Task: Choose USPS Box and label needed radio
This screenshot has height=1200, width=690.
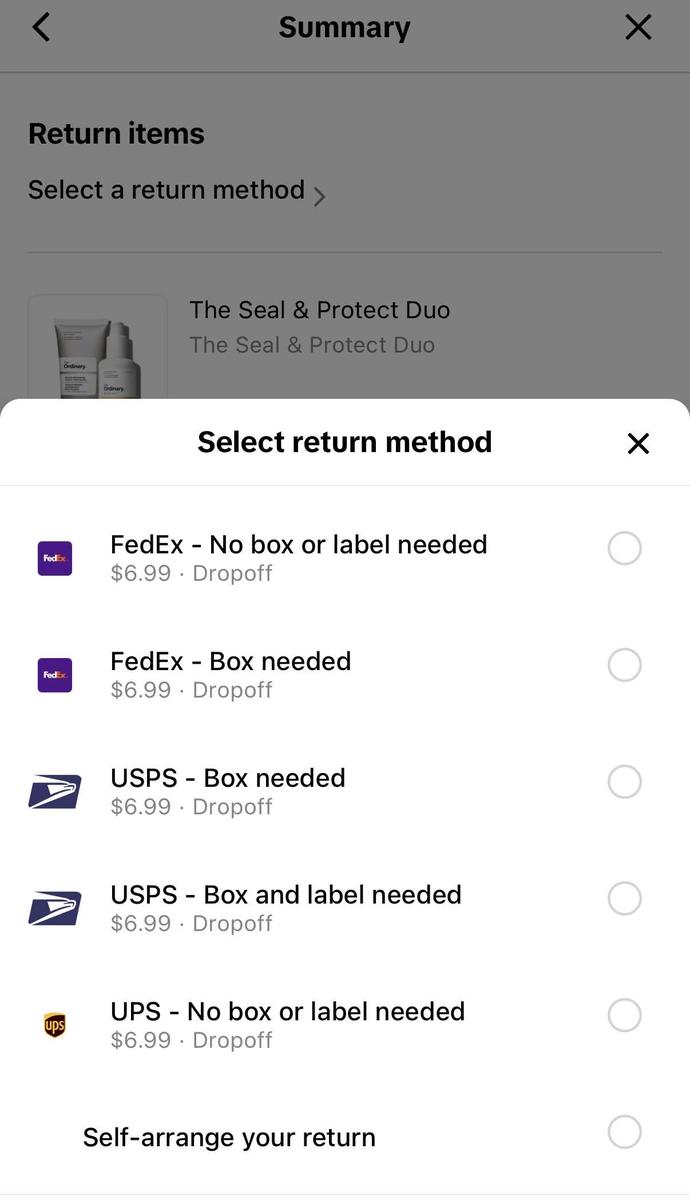Action: pyautogui.click(x=624, y=898)
